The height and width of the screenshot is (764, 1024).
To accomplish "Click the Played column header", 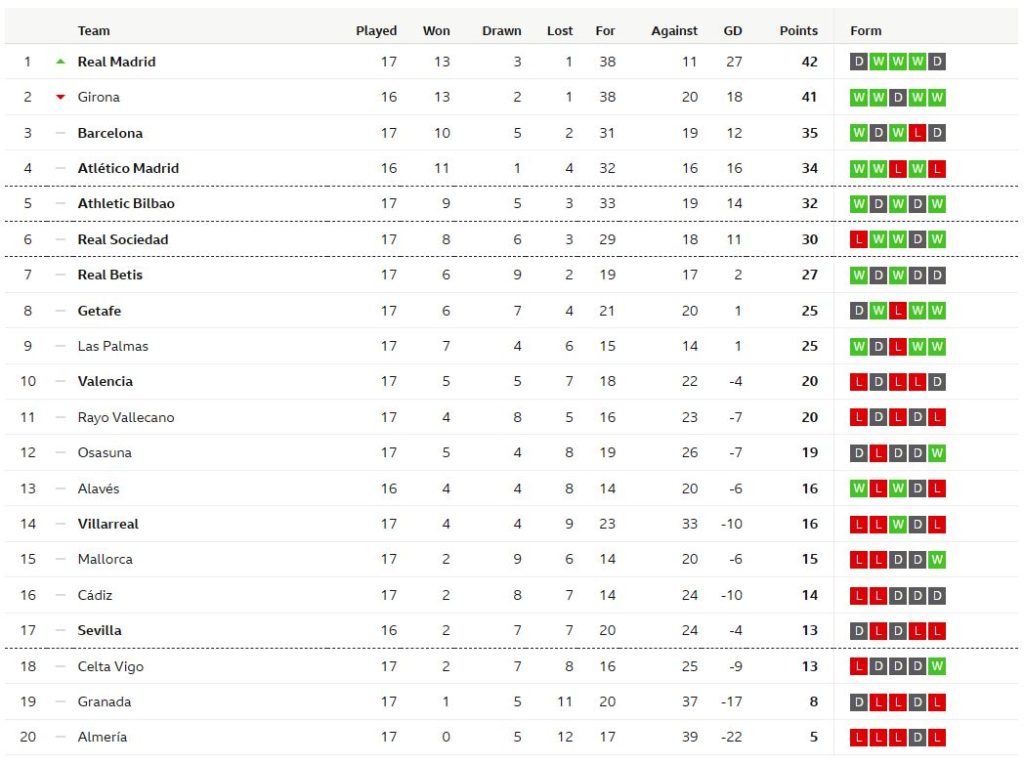I will point(376,31).
